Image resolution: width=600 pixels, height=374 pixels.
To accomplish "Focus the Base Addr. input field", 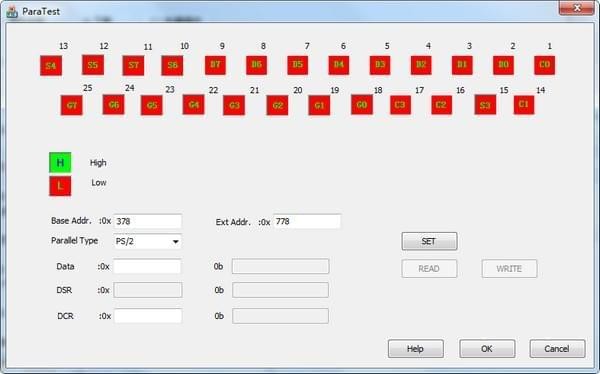I will (148, 221).
